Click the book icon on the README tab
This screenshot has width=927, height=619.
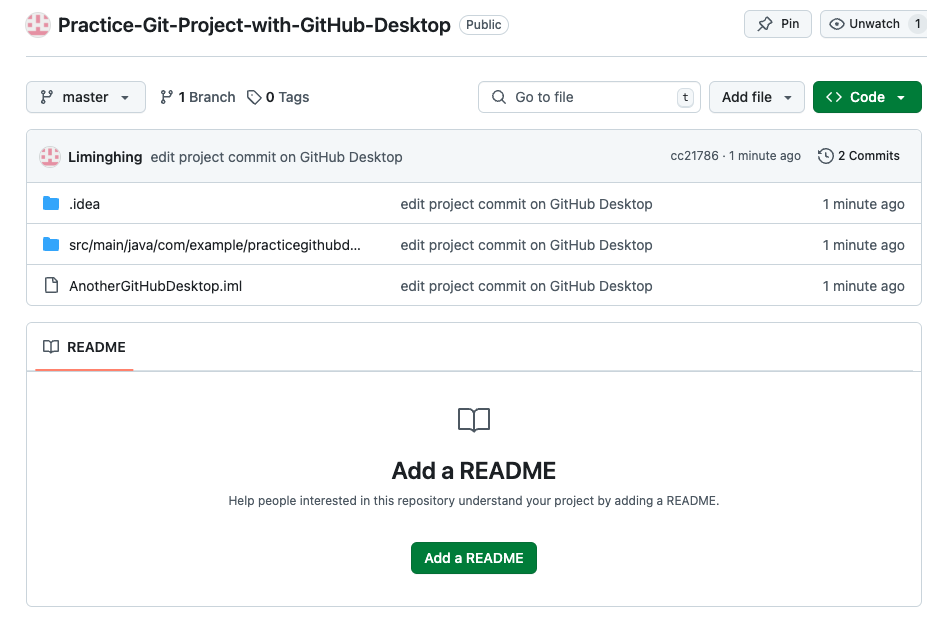point(51,346)
